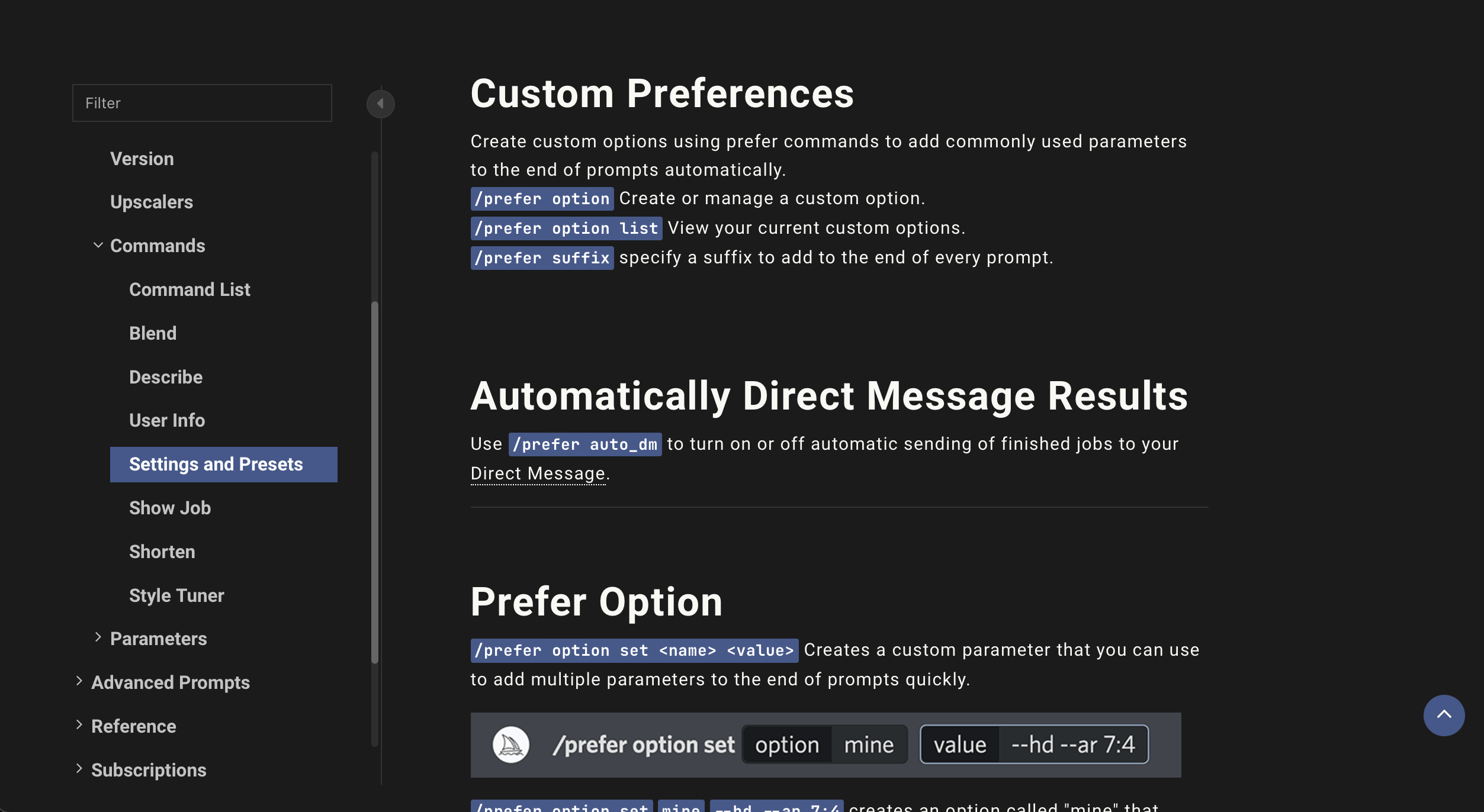1484x812 pixels.
Task: Open the Show Job page
Action: tap(170, 508)
